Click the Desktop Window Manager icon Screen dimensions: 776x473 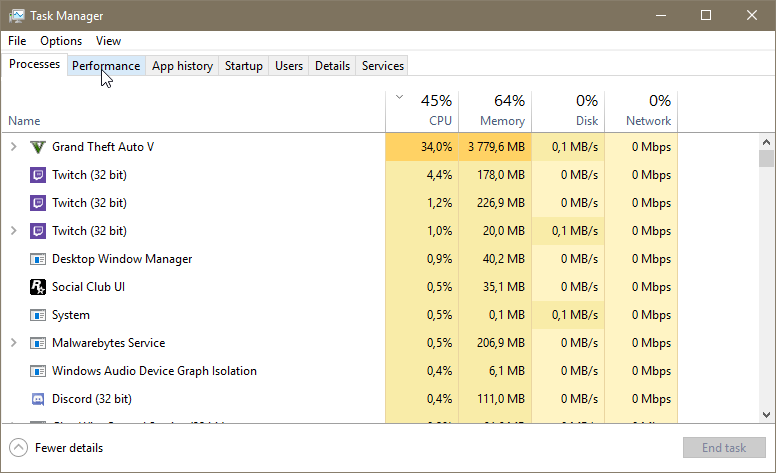[38, 259]
